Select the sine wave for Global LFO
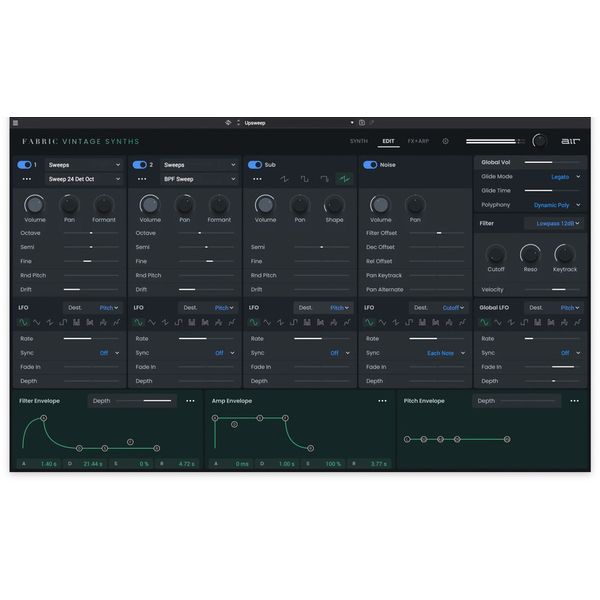The height and width of the screenshot is (600, 600). point(485,323)
